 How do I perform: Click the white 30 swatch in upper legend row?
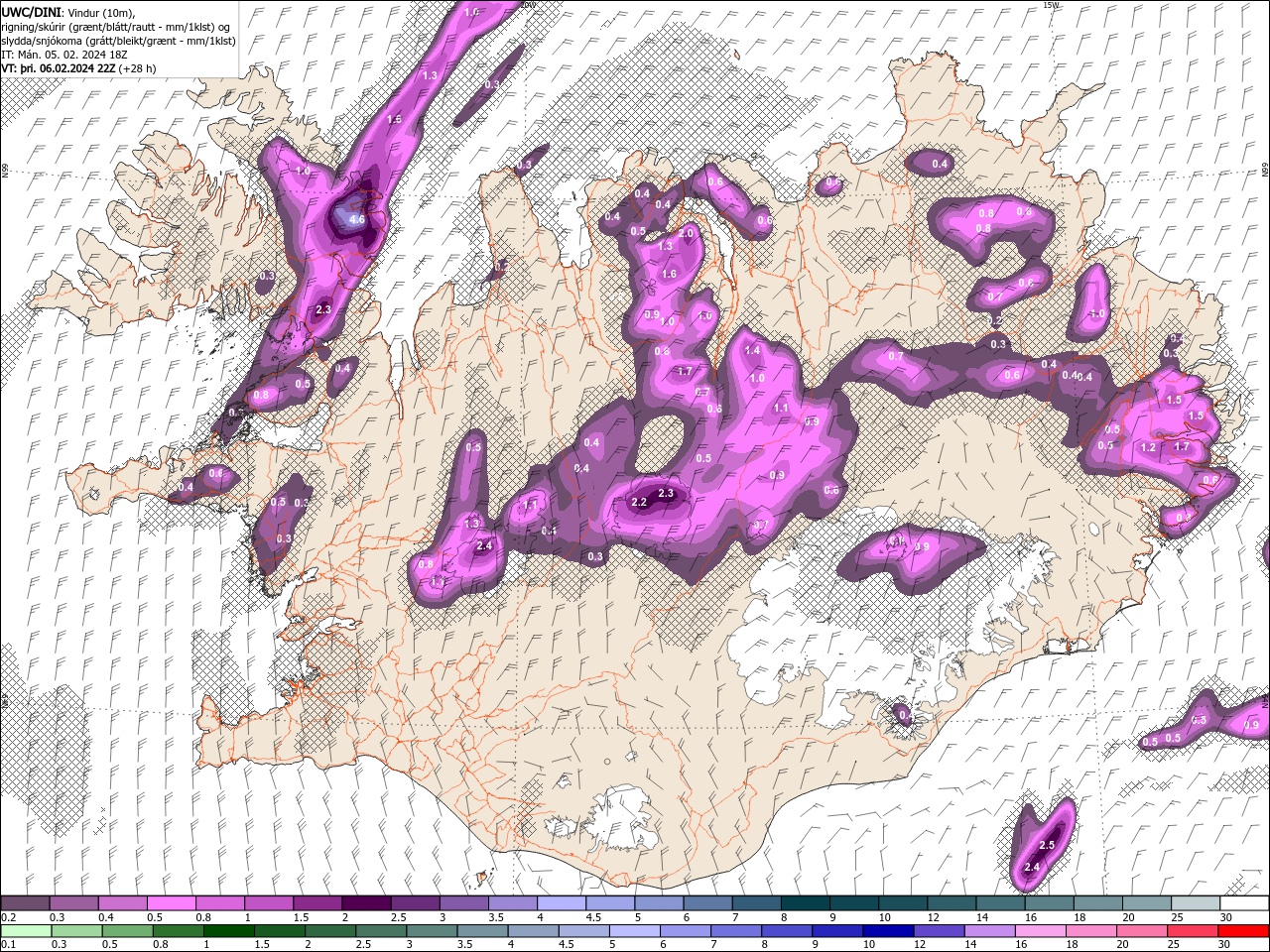coord(1244,903)
